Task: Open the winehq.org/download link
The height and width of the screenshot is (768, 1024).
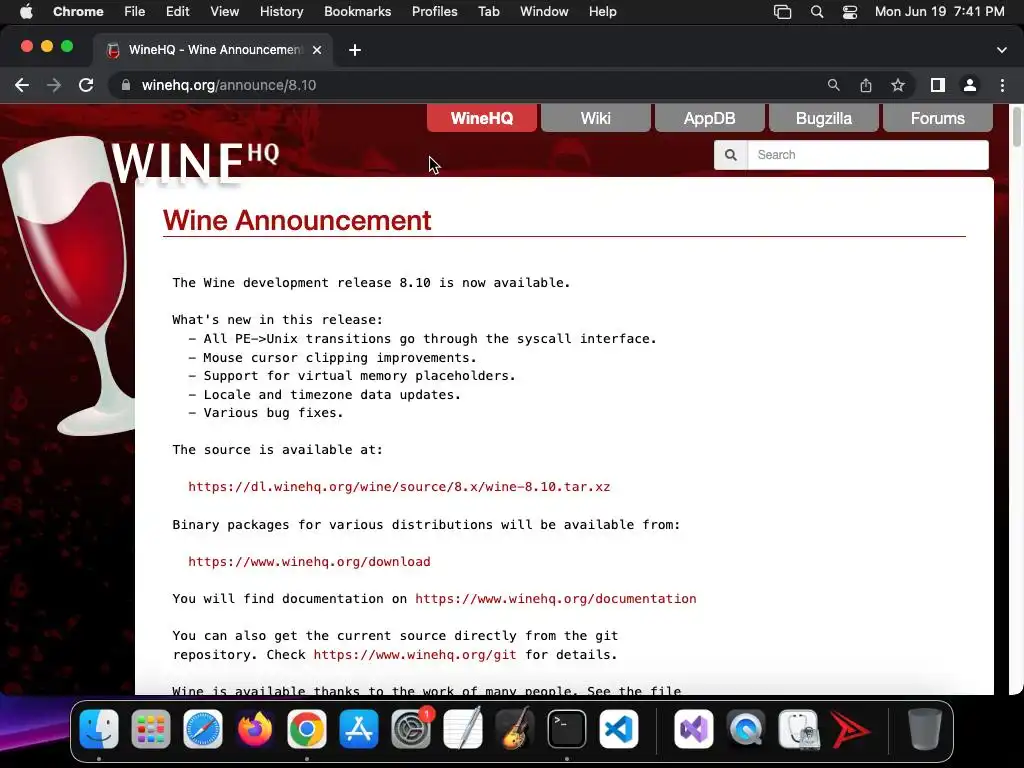Action: 309,562
